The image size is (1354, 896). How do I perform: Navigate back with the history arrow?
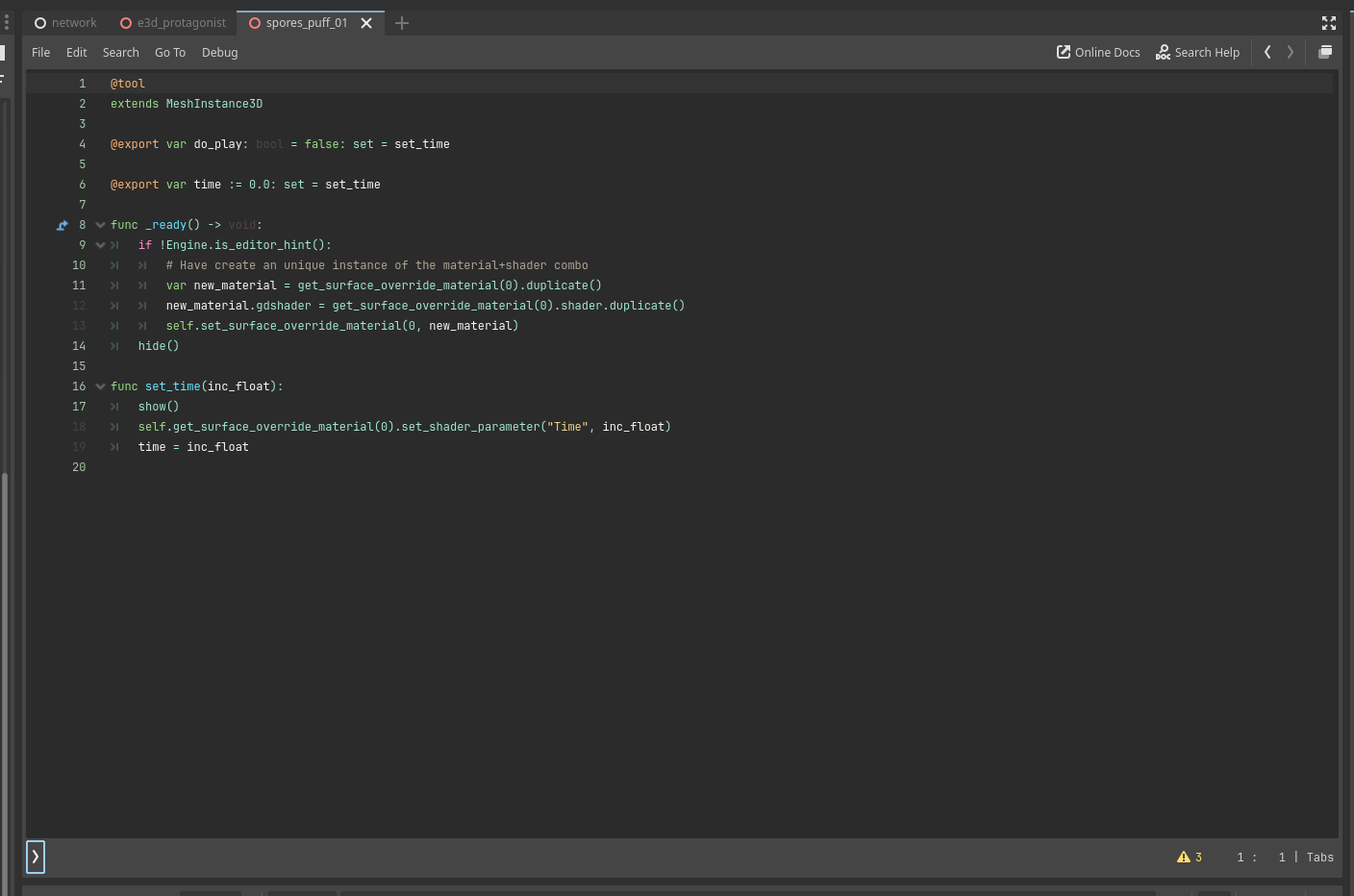[1266, 52]
